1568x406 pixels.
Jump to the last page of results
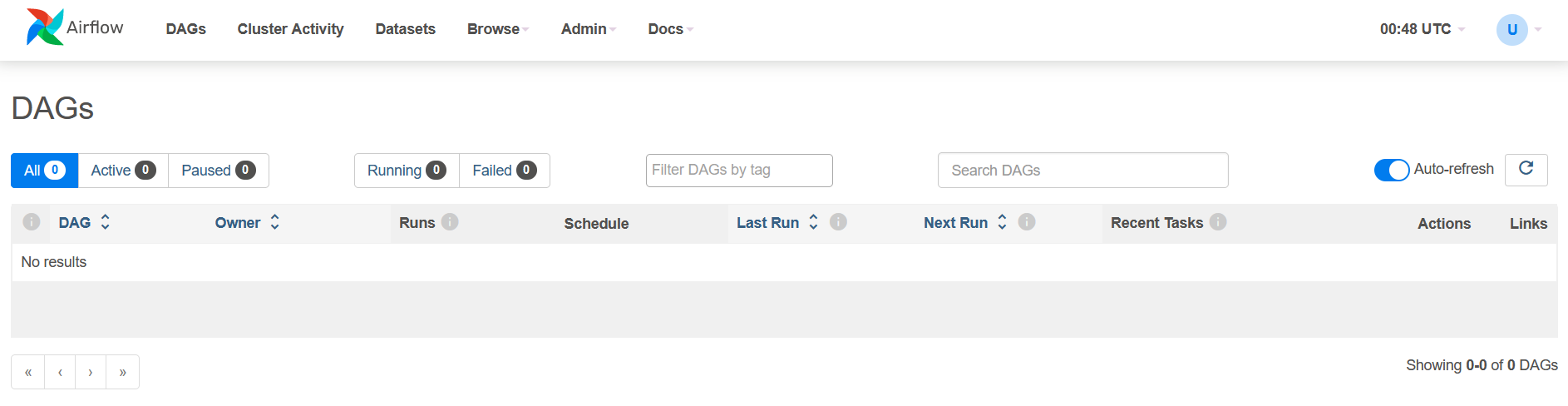[x=122, y=372]
